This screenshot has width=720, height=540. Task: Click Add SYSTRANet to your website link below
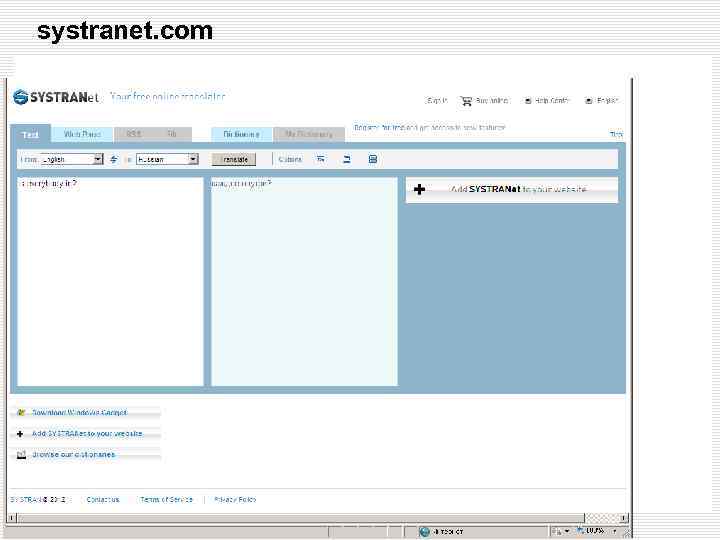(x=87, y=433)
